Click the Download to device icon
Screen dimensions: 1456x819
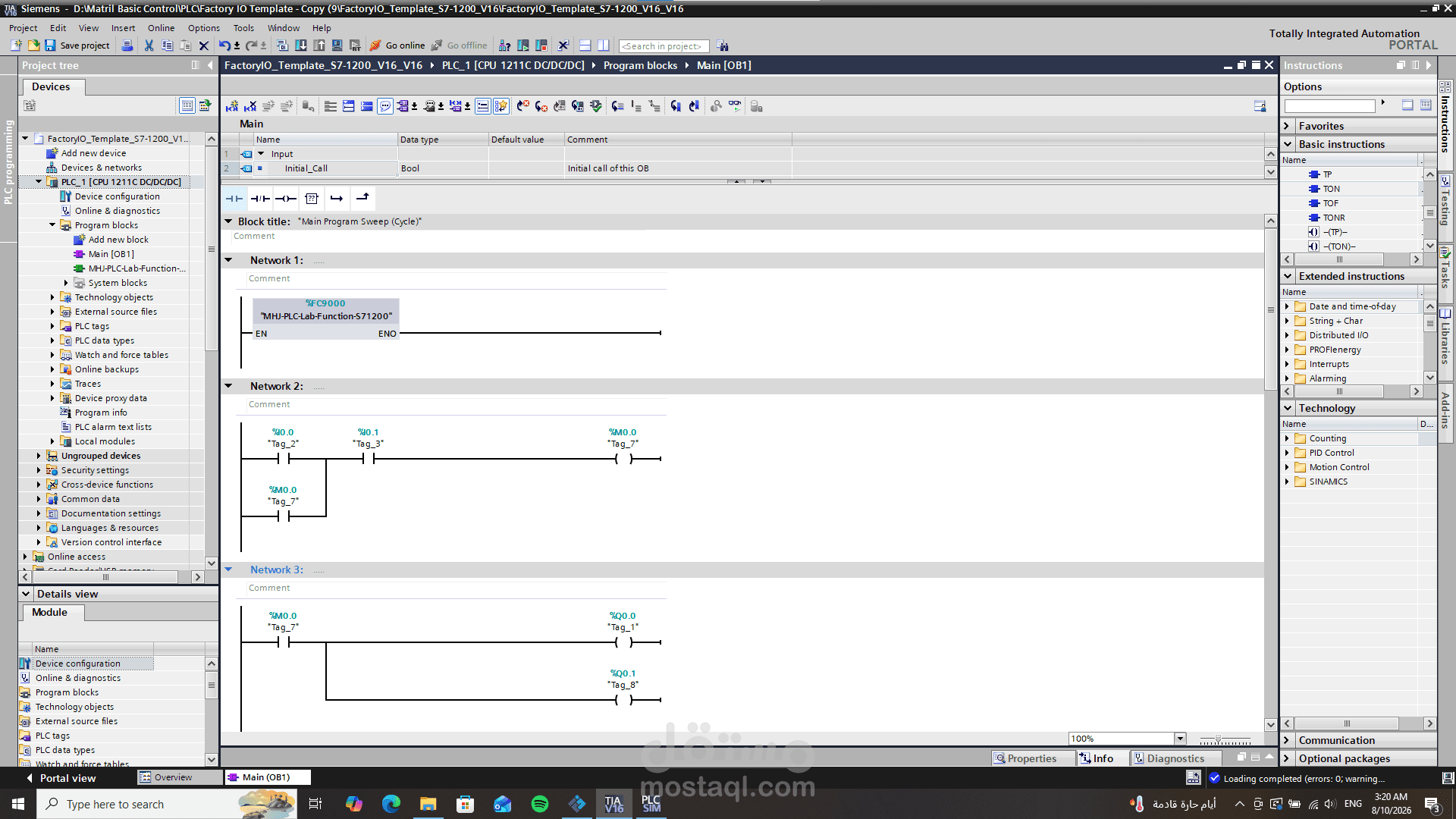pos(301,45)
